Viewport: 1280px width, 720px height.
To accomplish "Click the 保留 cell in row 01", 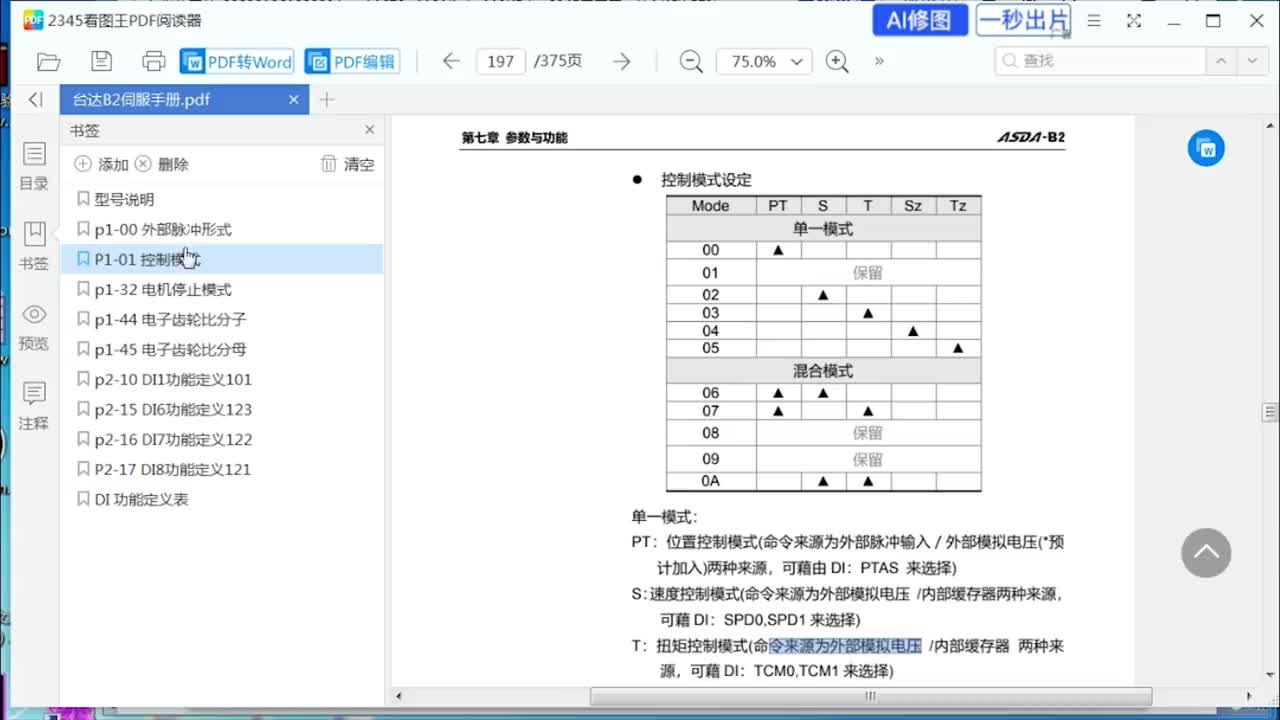I will click(x=868, y=272).
